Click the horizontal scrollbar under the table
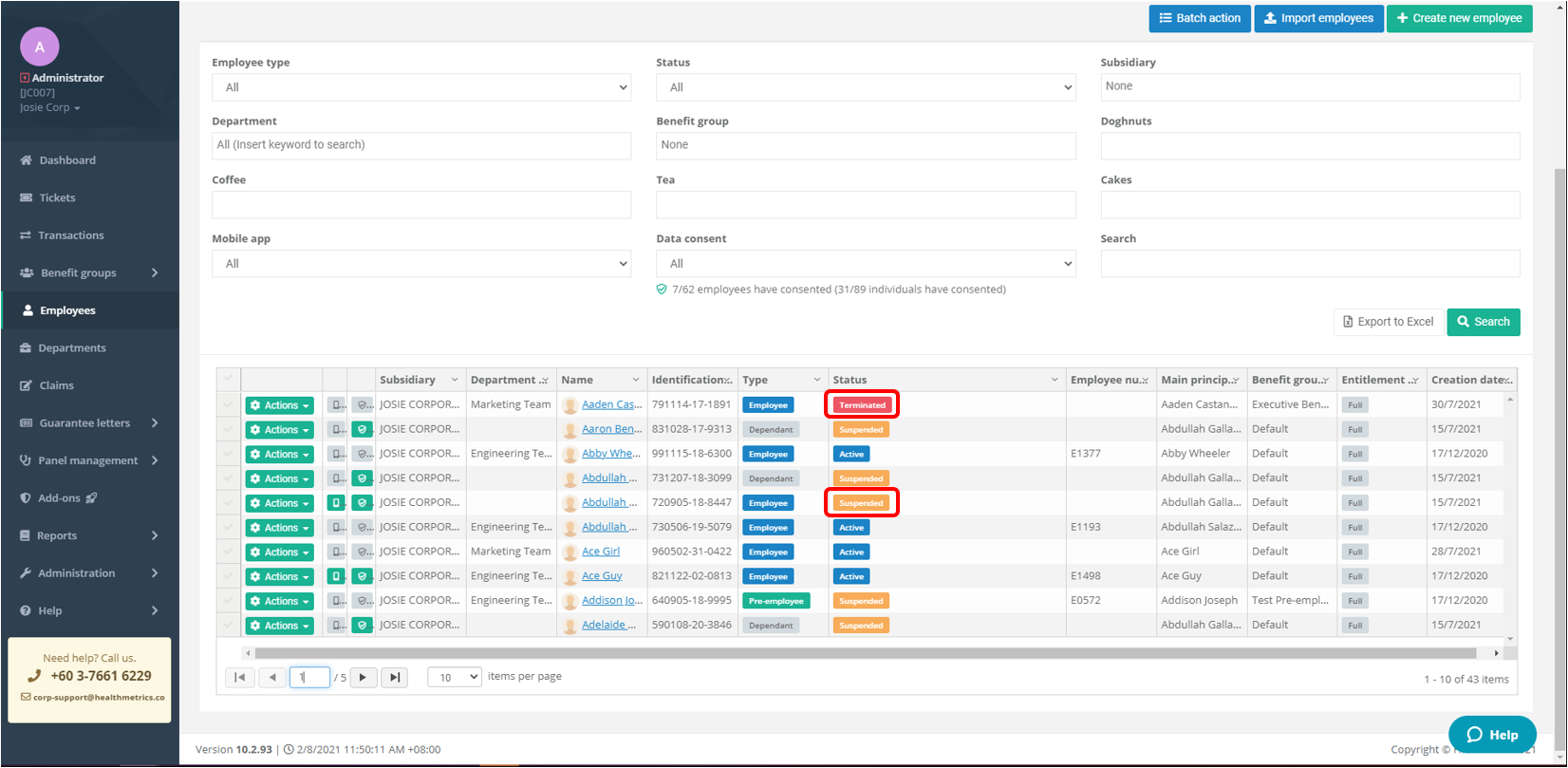This screenshot has width=1568, height=768. pyautogui.click(x=864, y=653)
